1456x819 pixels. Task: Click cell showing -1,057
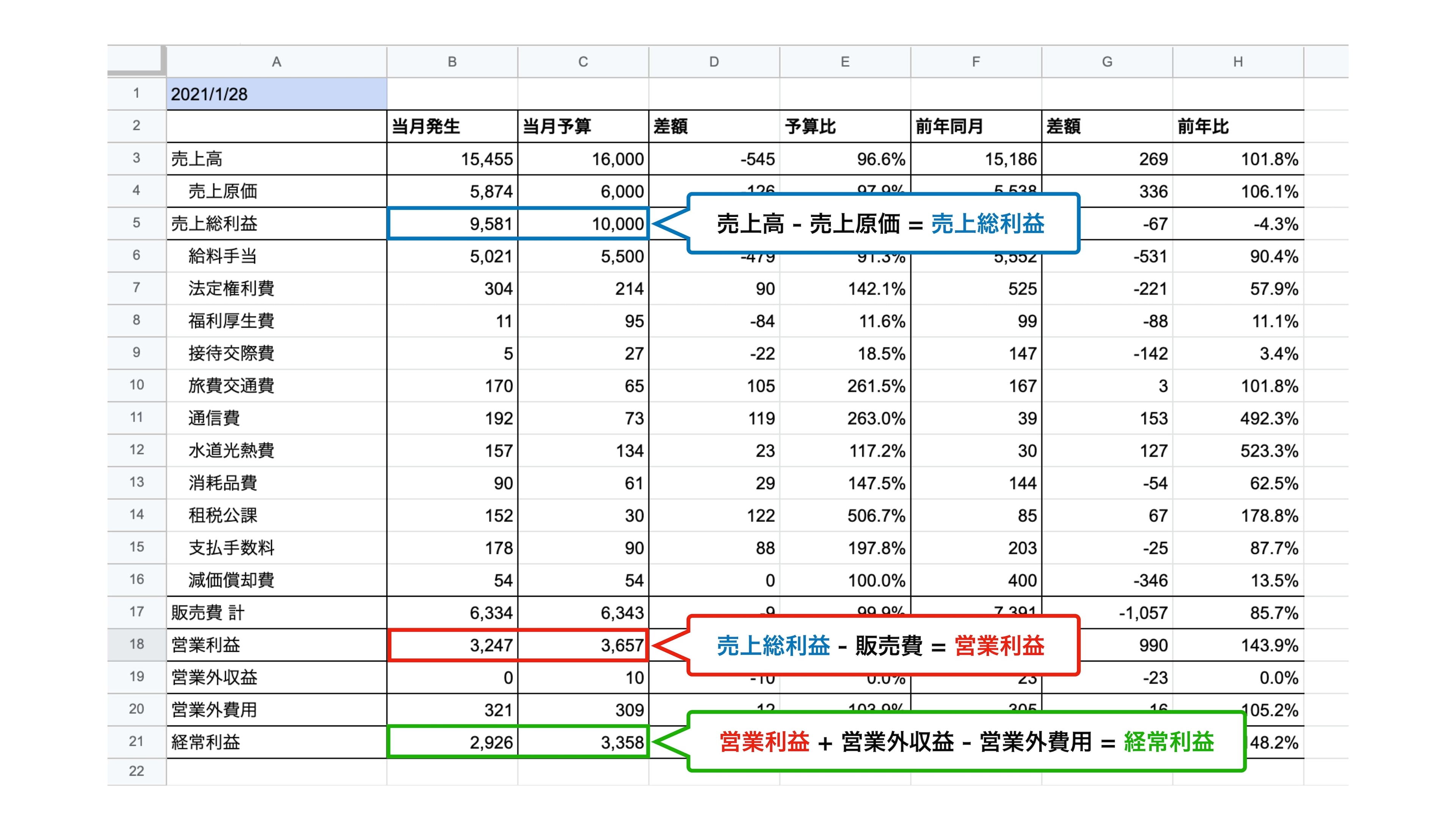[x=1107, y=612]
